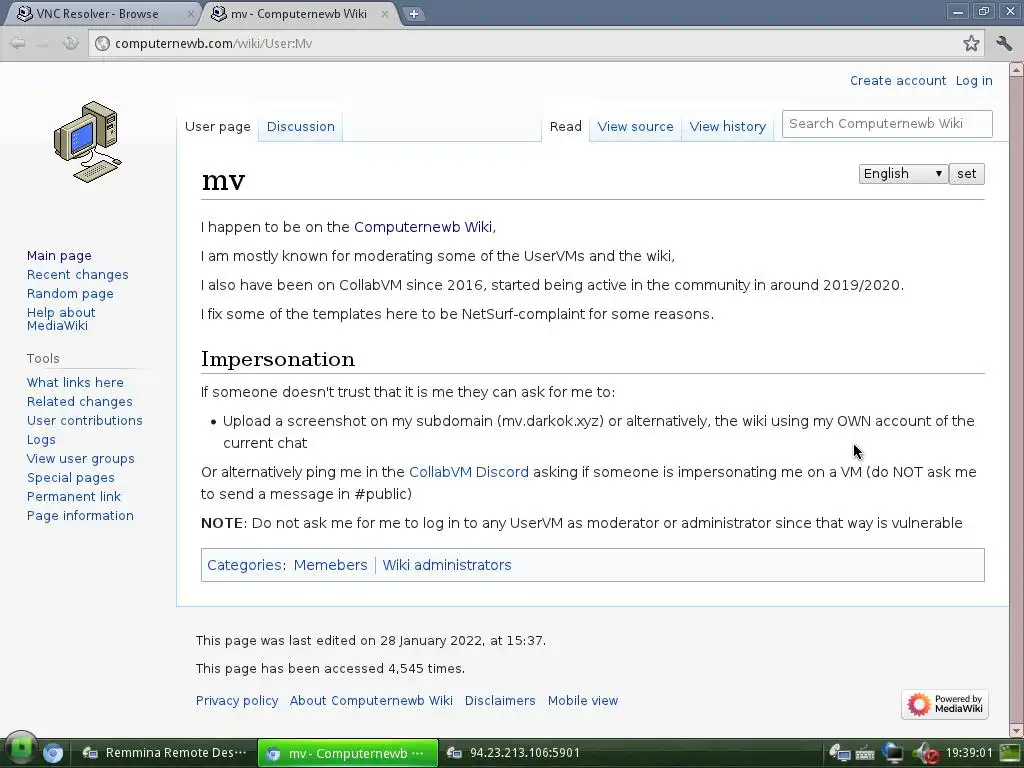Launch Chromium from the taskbar quick launcher
Screen dimensions: 1024x768
point(53,753)
